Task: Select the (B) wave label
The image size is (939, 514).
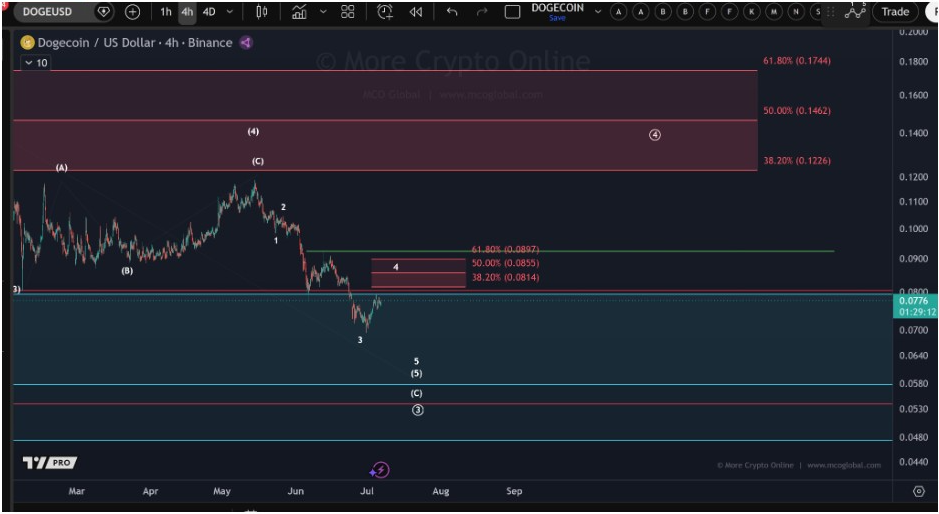Action: click(x=127, y=271)
